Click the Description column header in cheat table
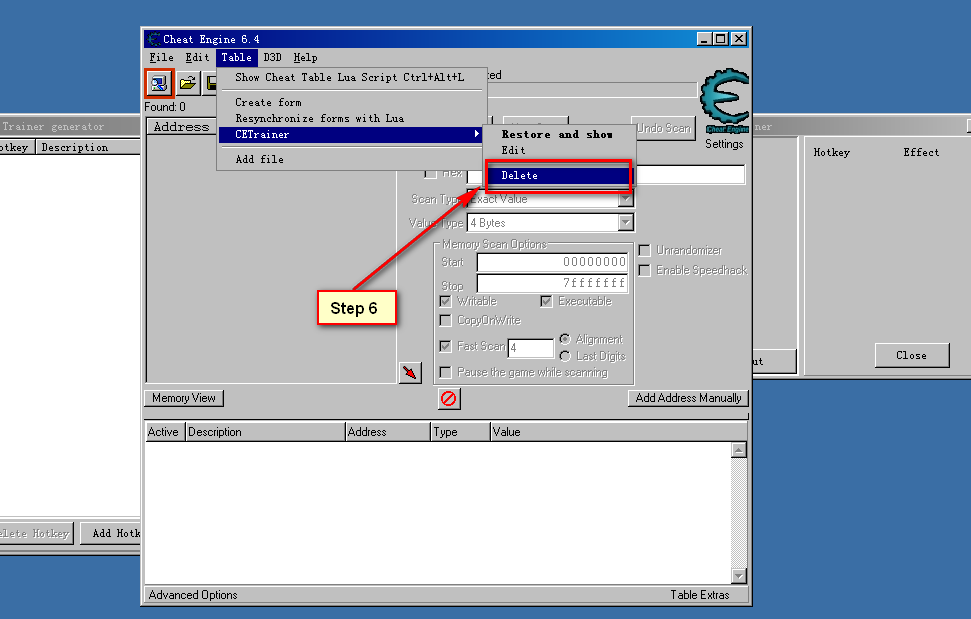The image size is (971, 619). (x=265, y=431)
